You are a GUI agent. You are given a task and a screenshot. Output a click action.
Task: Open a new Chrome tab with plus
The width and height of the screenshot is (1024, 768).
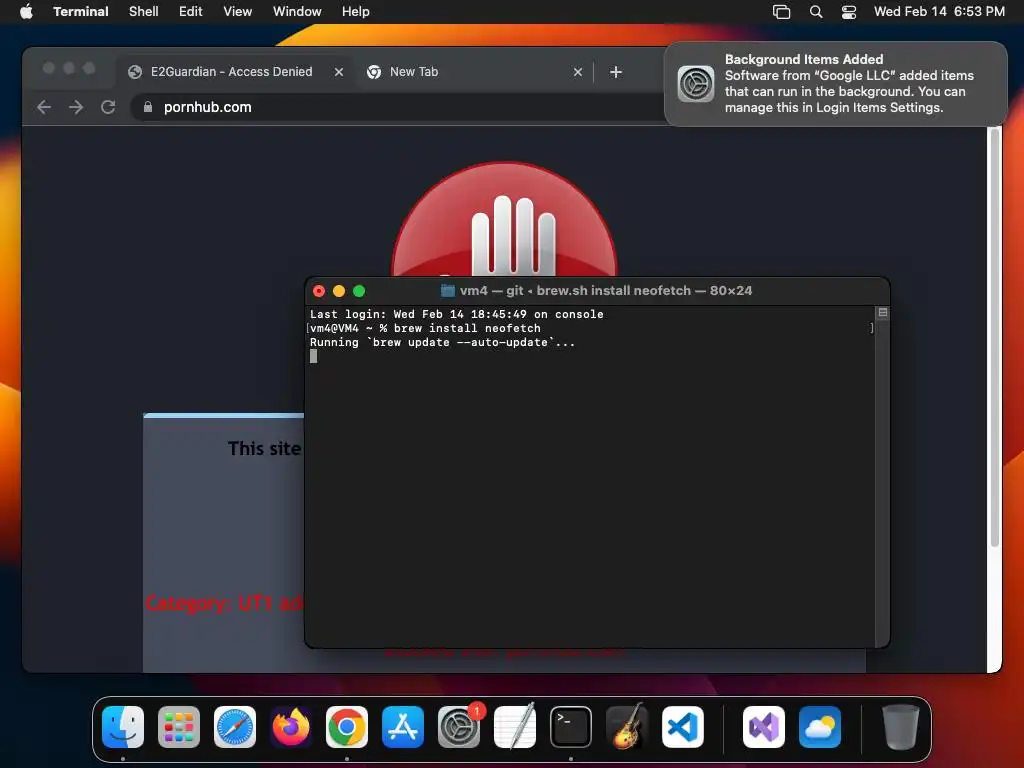pos(616,72)
